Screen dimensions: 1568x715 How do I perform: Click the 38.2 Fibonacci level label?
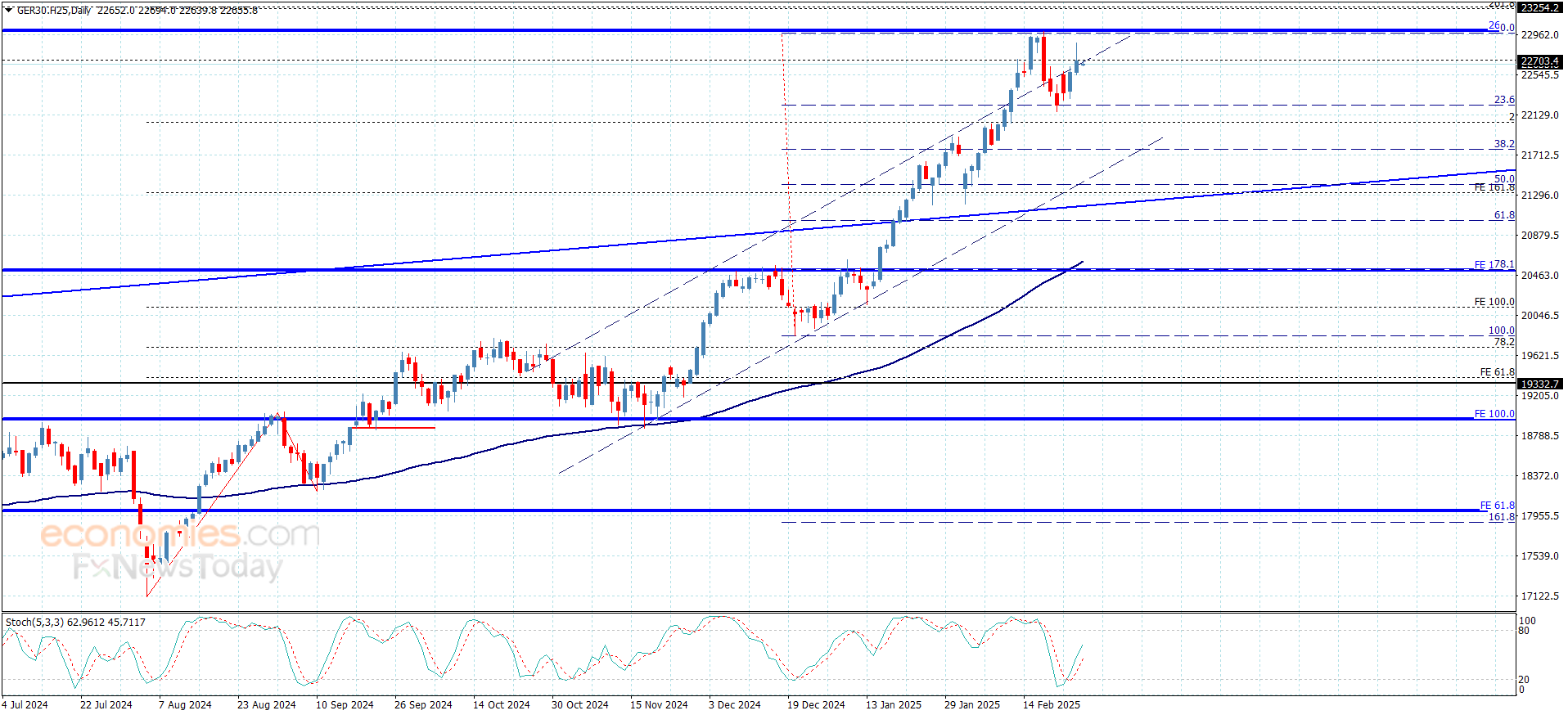[1504, 144]
